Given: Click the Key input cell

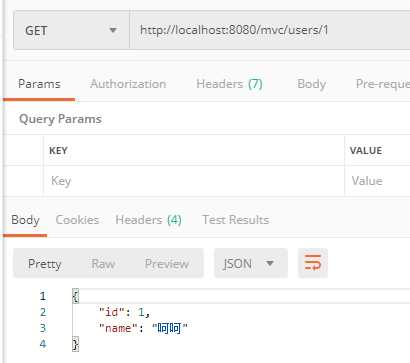Looking at the screenshot, I should point(194,181).
